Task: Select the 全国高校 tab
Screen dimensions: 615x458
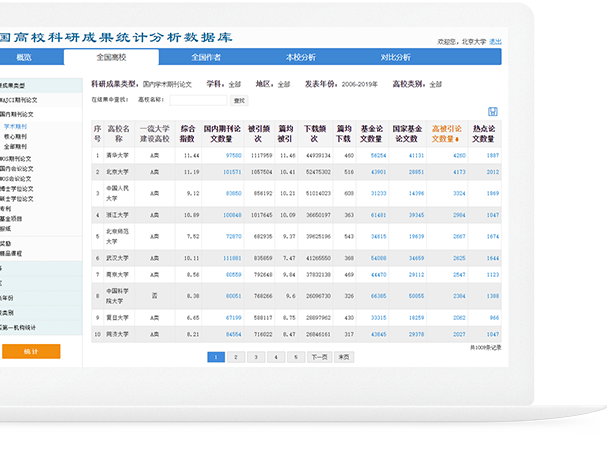Action: pos(111,57)
